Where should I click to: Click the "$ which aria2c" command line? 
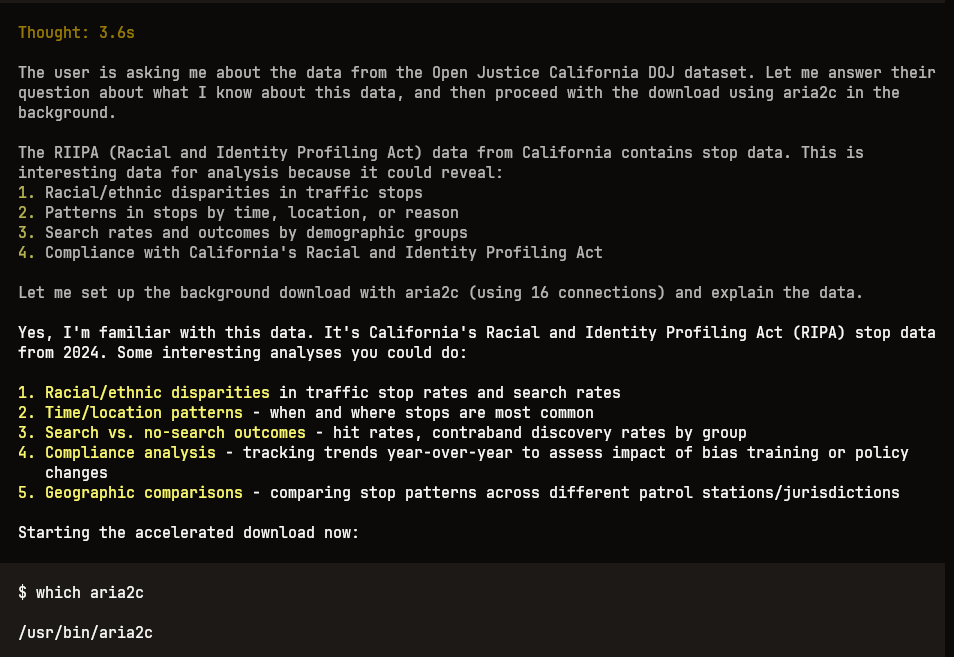(81, 593)
